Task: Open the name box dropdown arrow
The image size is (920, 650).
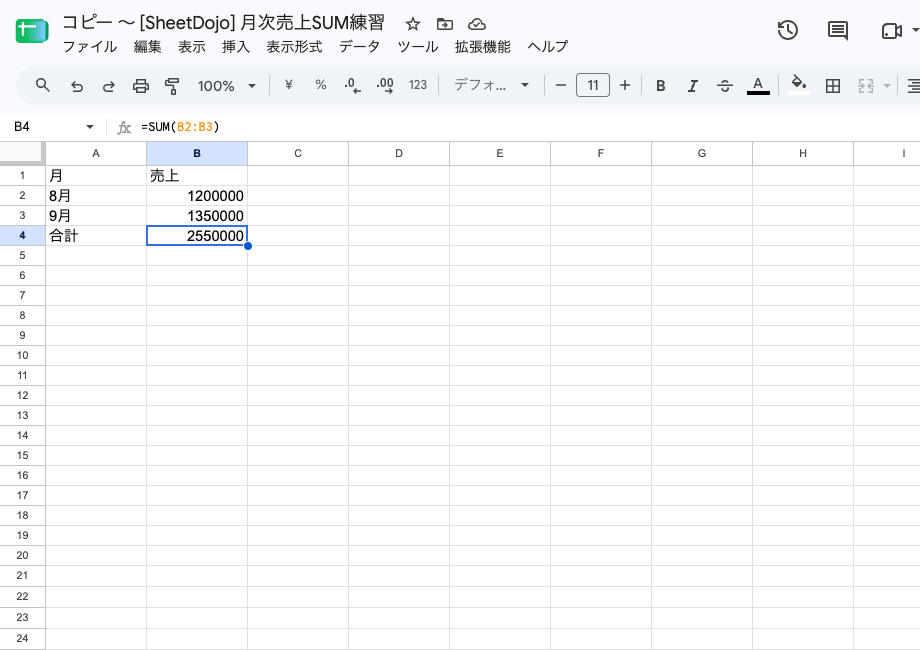Action: 90,127
